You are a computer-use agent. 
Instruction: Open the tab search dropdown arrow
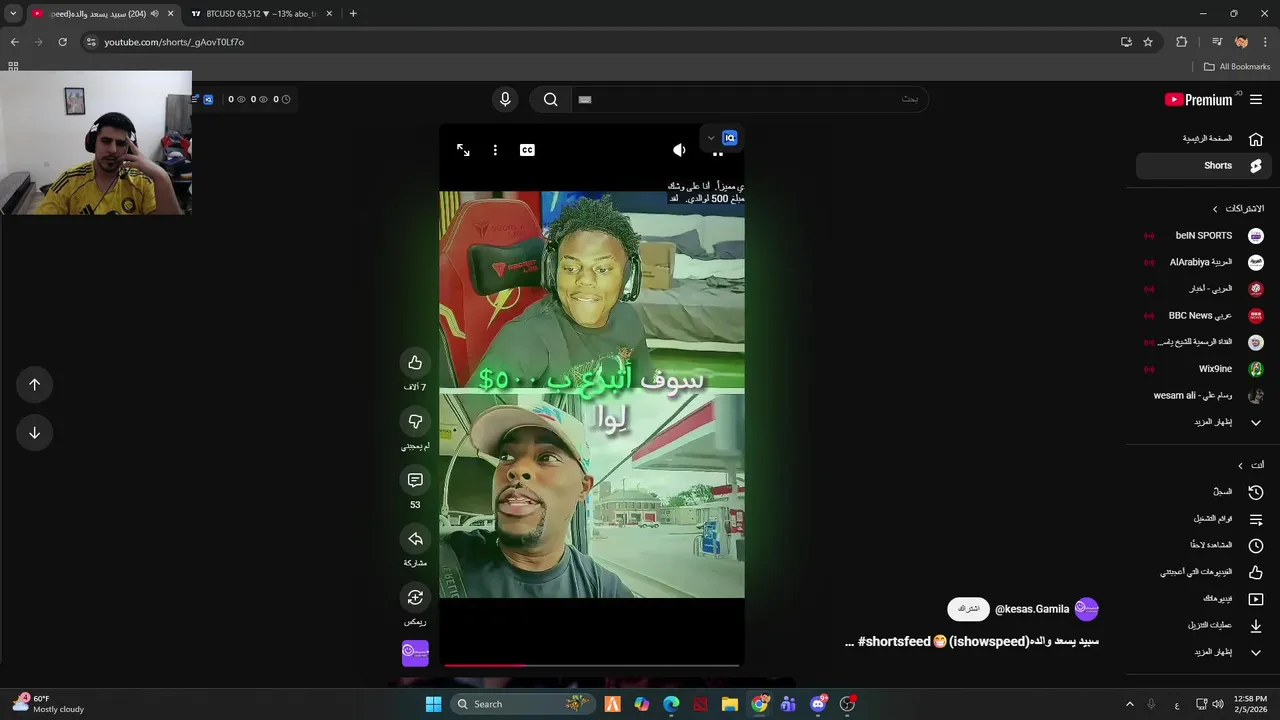tap(13, 14)
